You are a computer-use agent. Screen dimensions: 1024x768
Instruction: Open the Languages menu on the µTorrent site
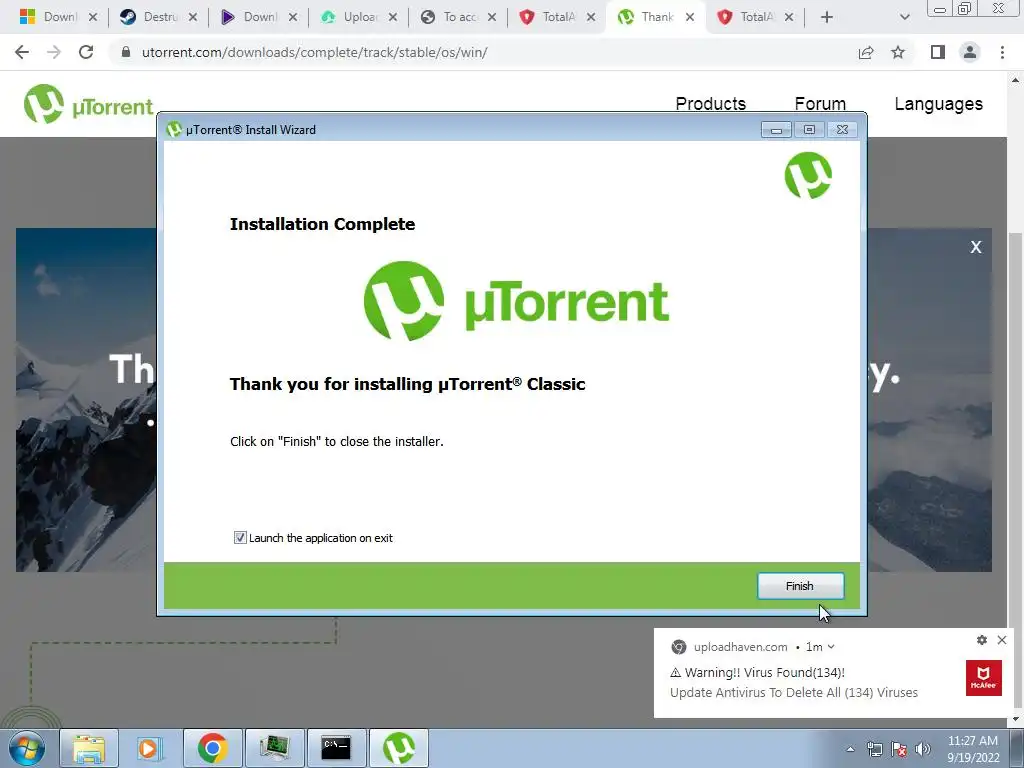938,104
